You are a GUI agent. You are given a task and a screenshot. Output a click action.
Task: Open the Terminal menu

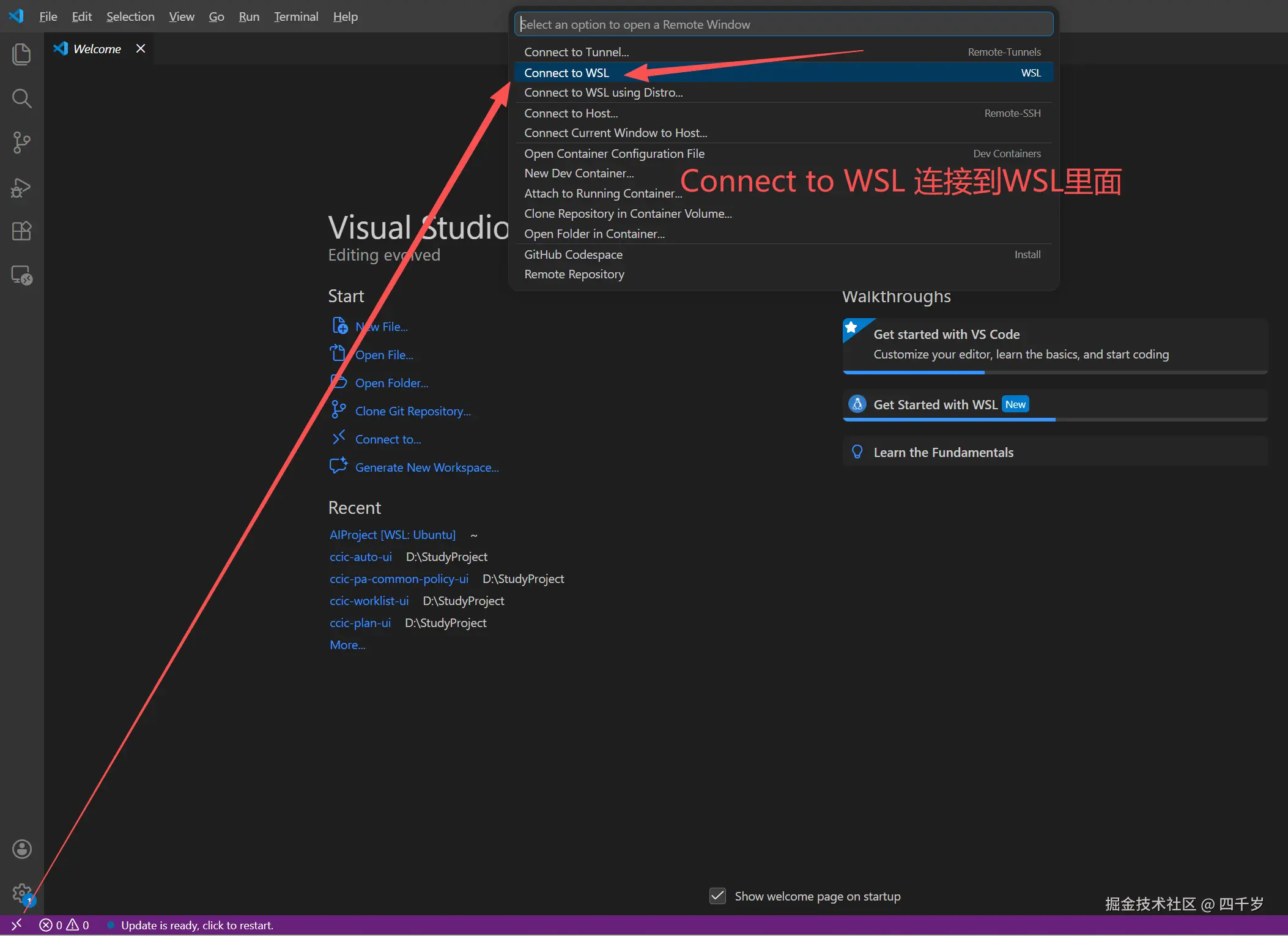click(x=296, y=17)
